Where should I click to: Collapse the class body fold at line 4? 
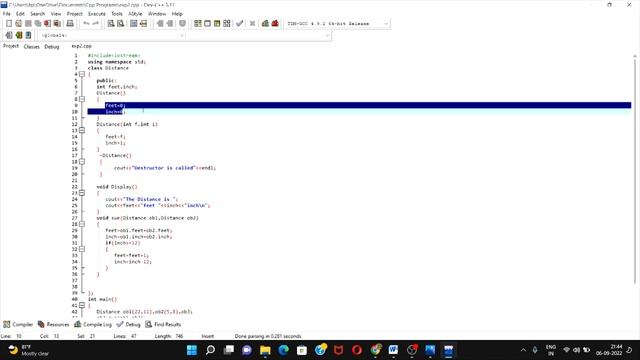82,74
